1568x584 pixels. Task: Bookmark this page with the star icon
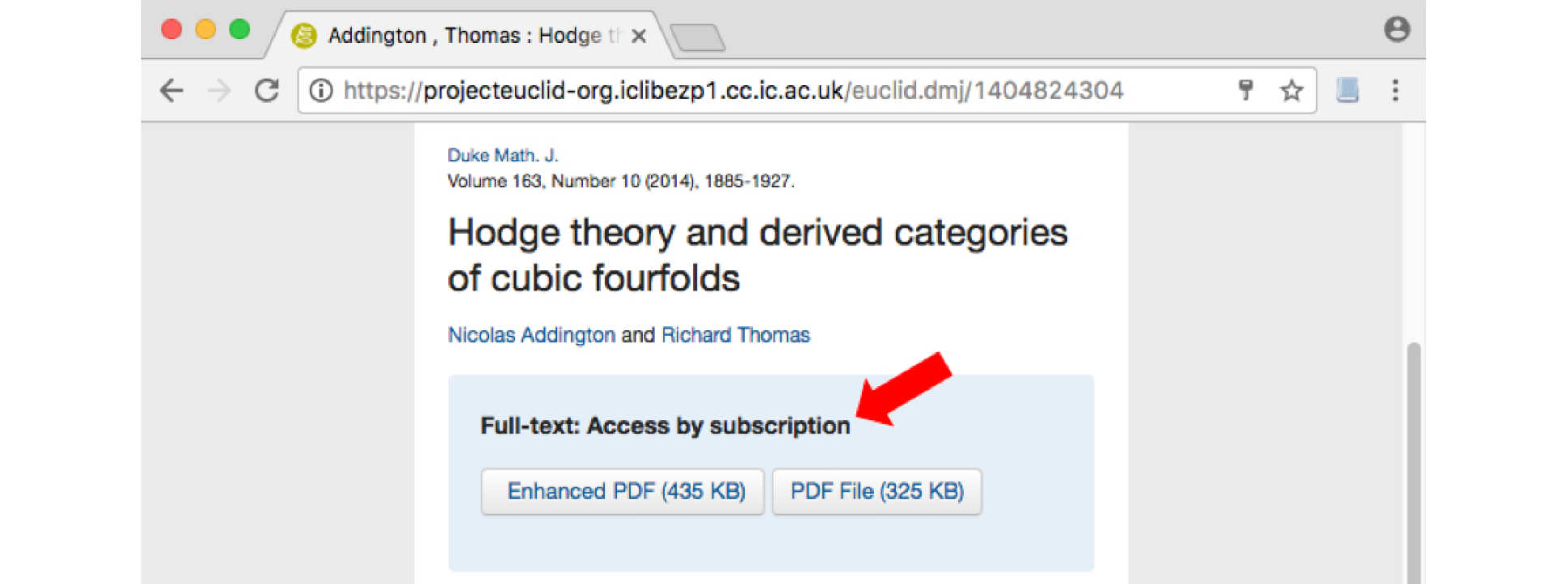pyautogui.click(x=1292, y=90)
